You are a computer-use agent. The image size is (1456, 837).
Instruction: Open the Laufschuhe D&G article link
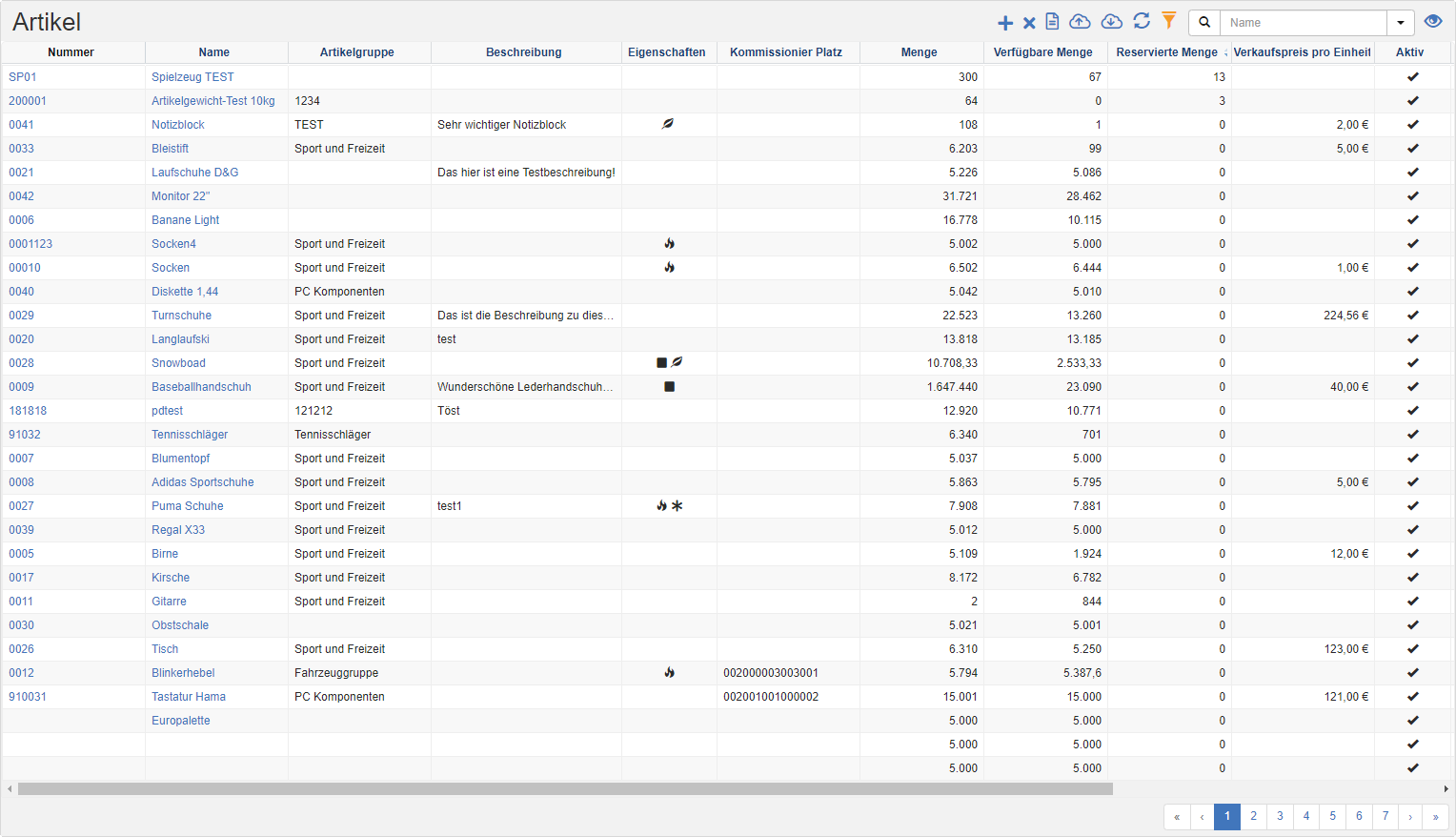pyautogui.click(x=194, y=173)
